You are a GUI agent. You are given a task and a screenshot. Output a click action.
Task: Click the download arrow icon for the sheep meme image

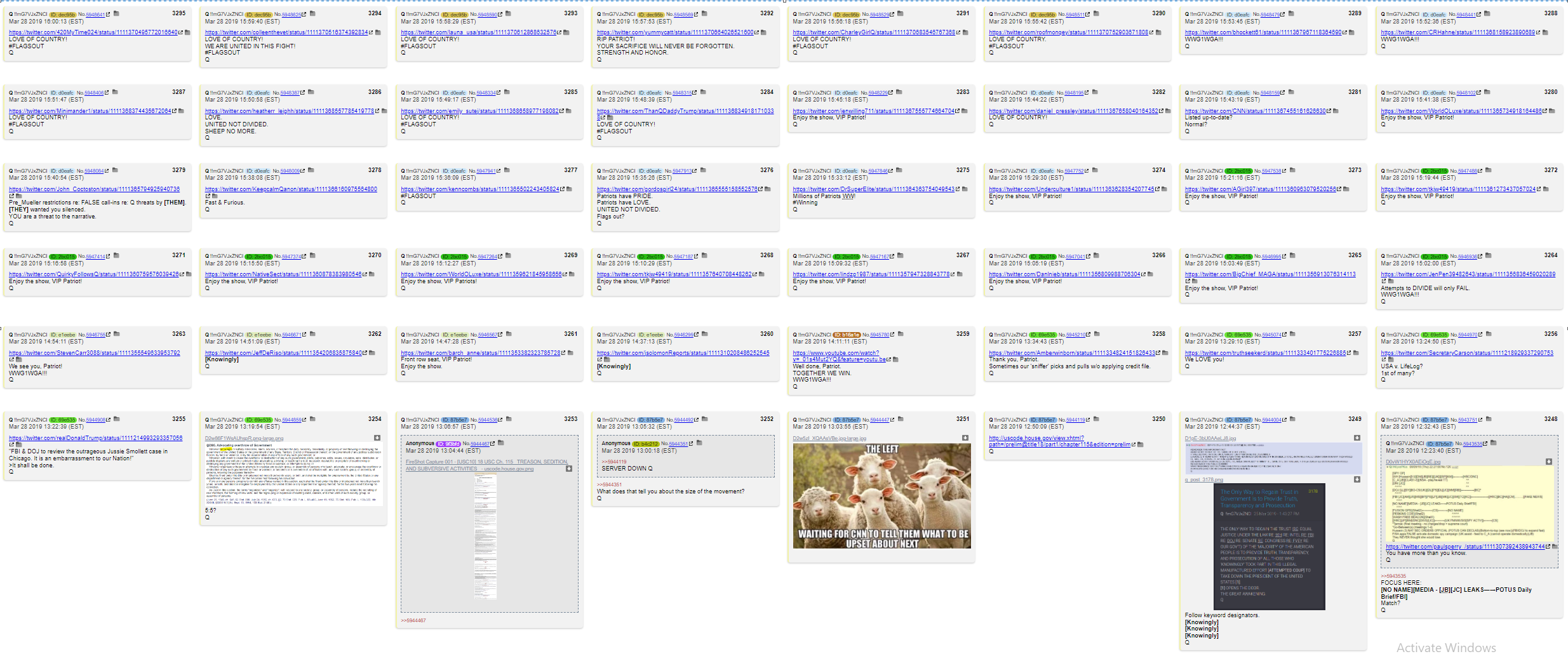(x=965, y=438)
